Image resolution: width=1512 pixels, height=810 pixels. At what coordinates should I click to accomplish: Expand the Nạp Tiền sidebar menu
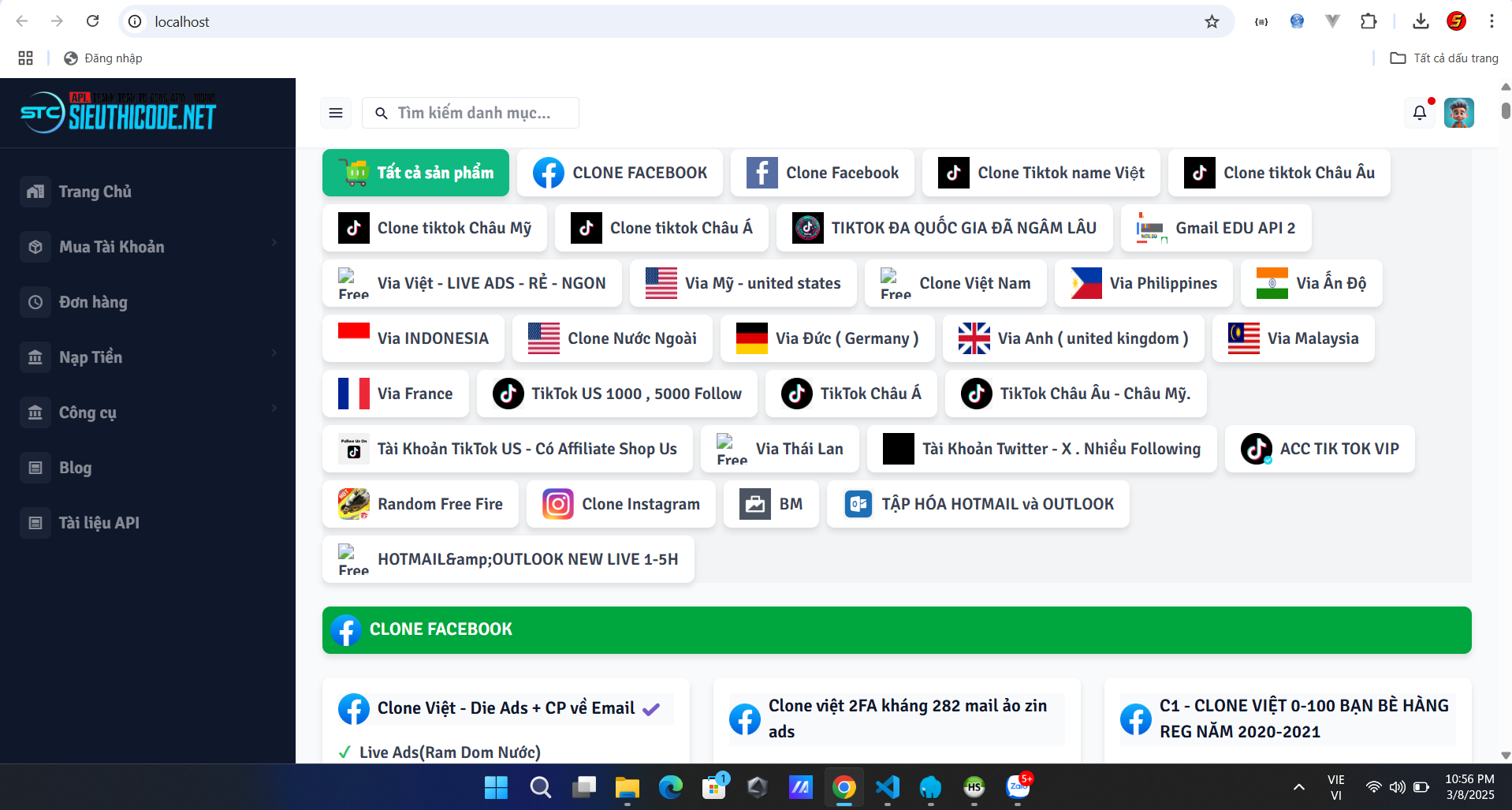(x=148, y=357)
